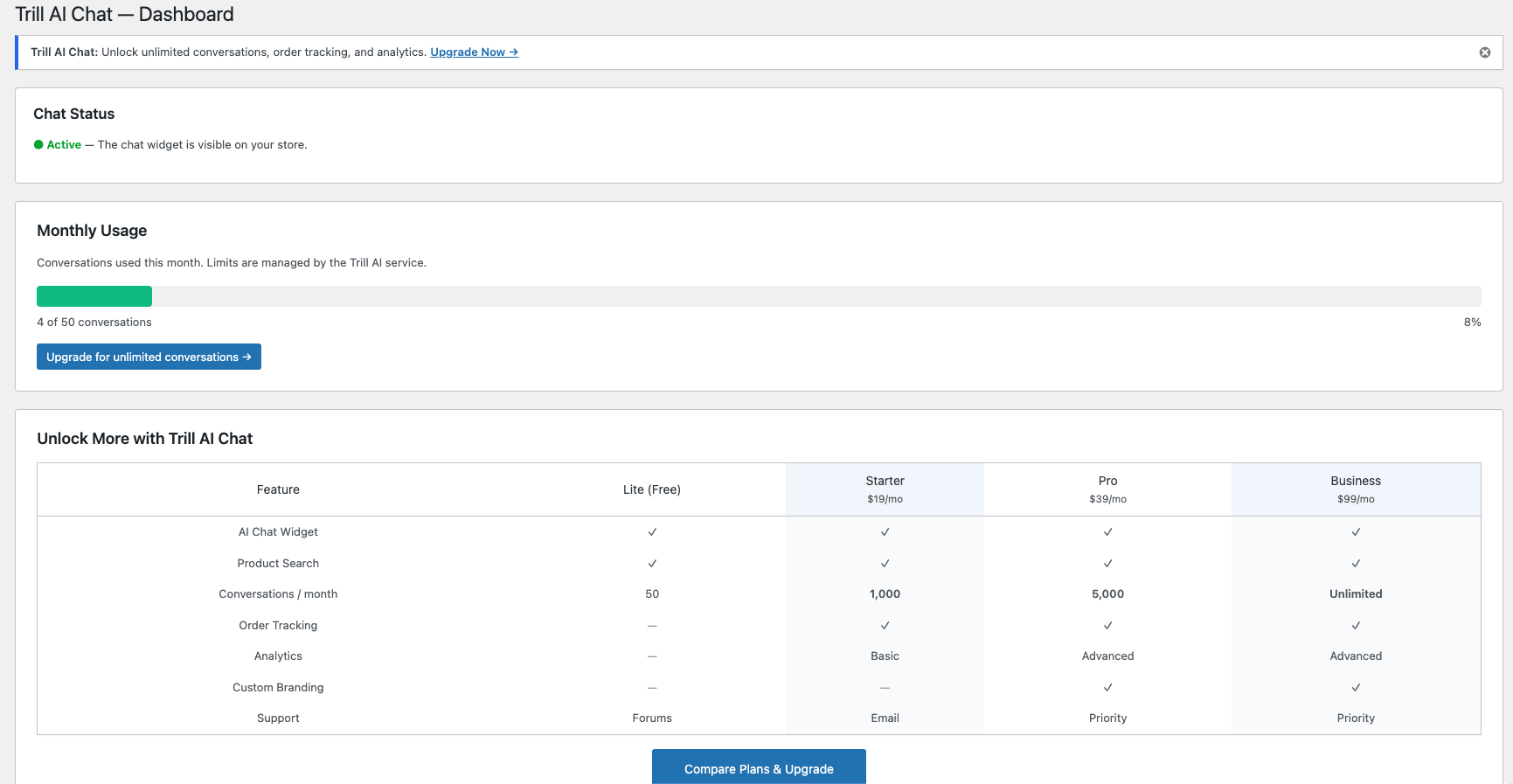Click the Lite (Free) column header
Screen dimensions: 1513x784
652,489
